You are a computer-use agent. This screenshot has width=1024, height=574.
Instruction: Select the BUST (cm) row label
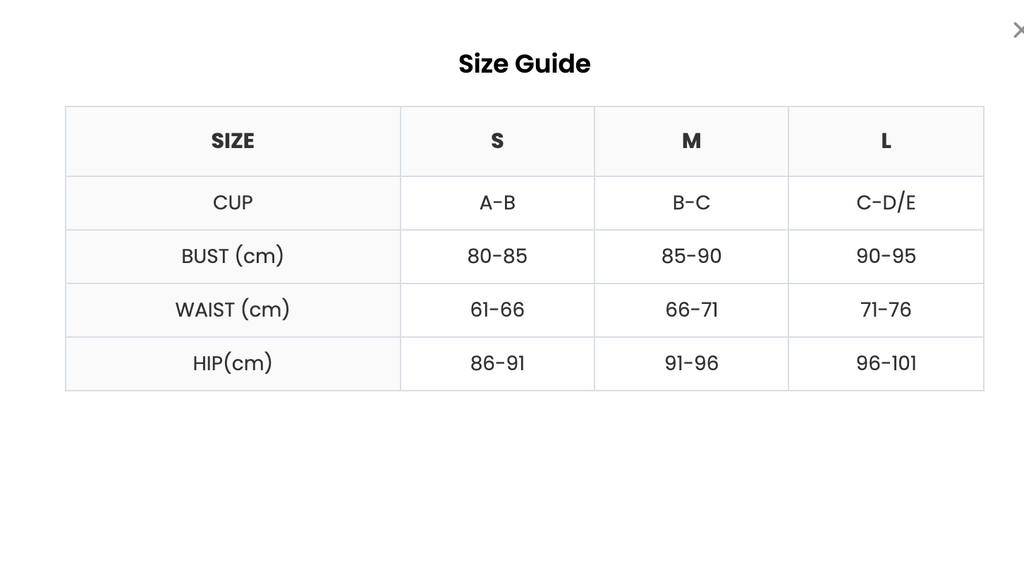[x=232, y=257]
